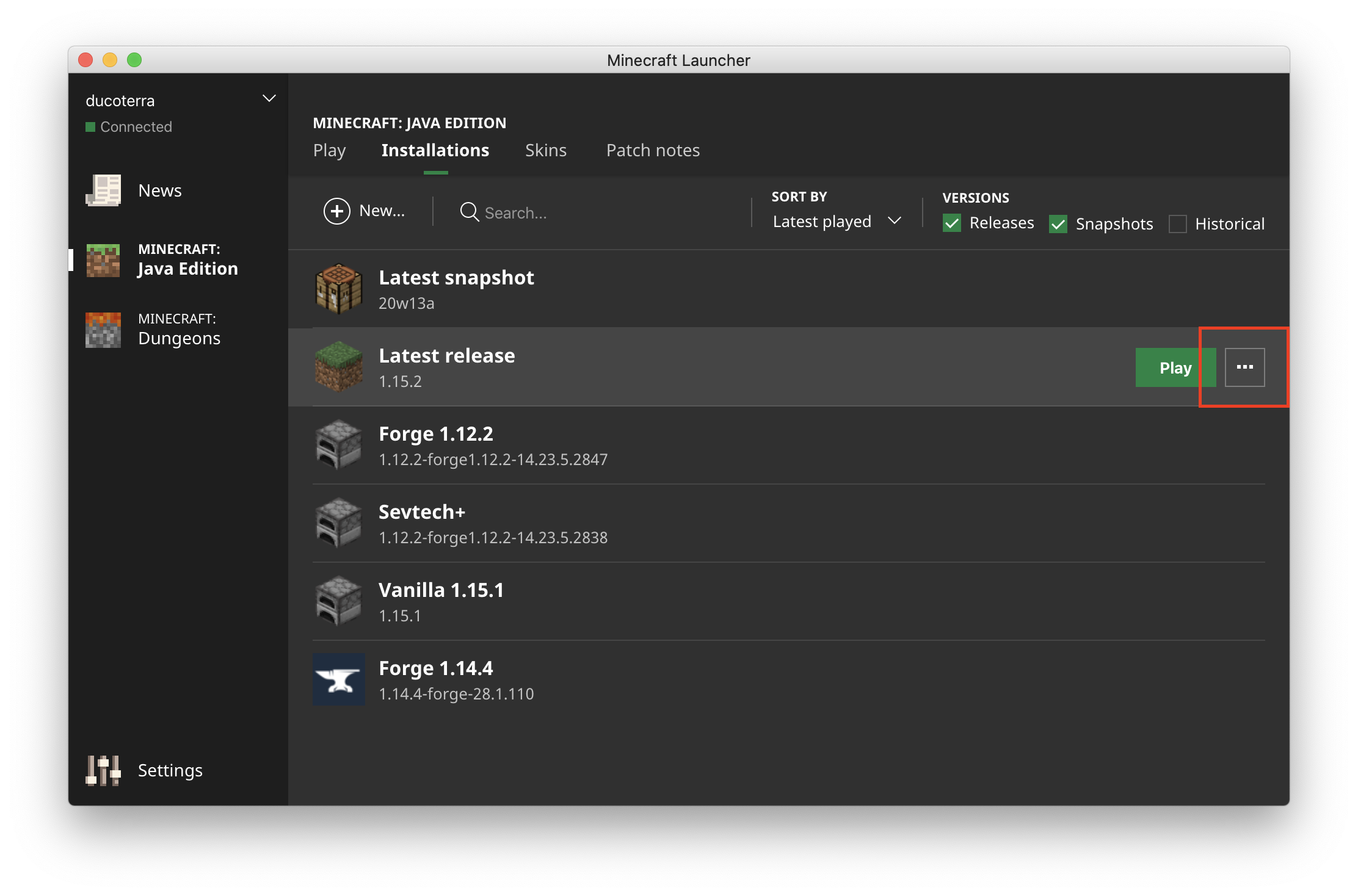Open the ellipsis menu for Latest release
This screenshot has width=1358, height=896.
1244,367
